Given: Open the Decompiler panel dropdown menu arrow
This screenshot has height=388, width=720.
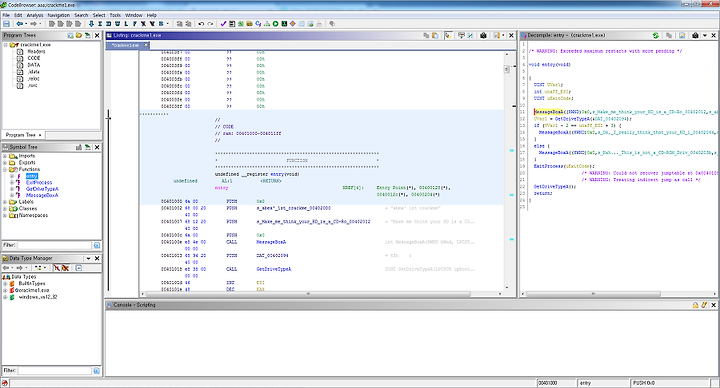Looking at the screenshot, I should [705, 35].
